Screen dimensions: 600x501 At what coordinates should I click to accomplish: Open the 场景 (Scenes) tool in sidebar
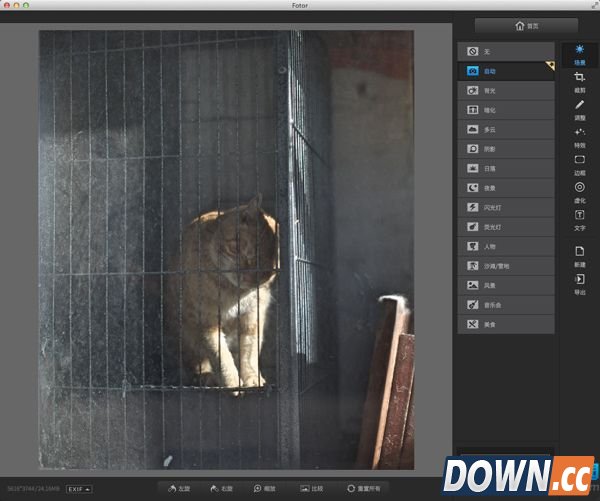pyautogui.click(x=580, y=54)
